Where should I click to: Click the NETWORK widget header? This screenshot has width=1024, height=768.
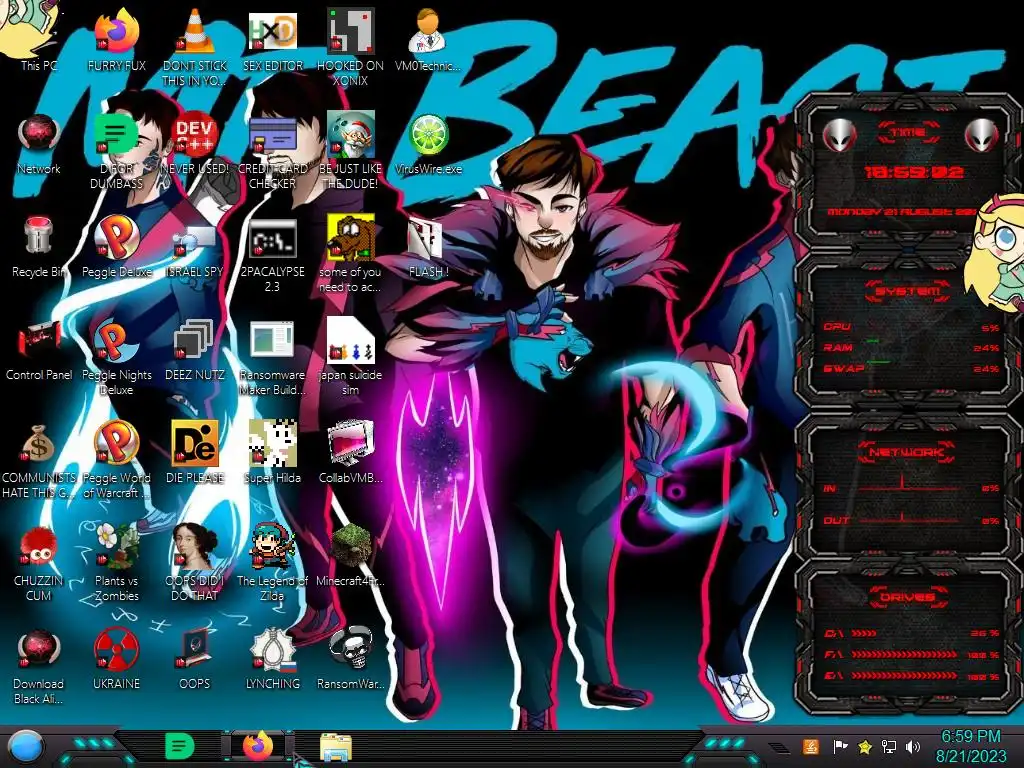908,451
